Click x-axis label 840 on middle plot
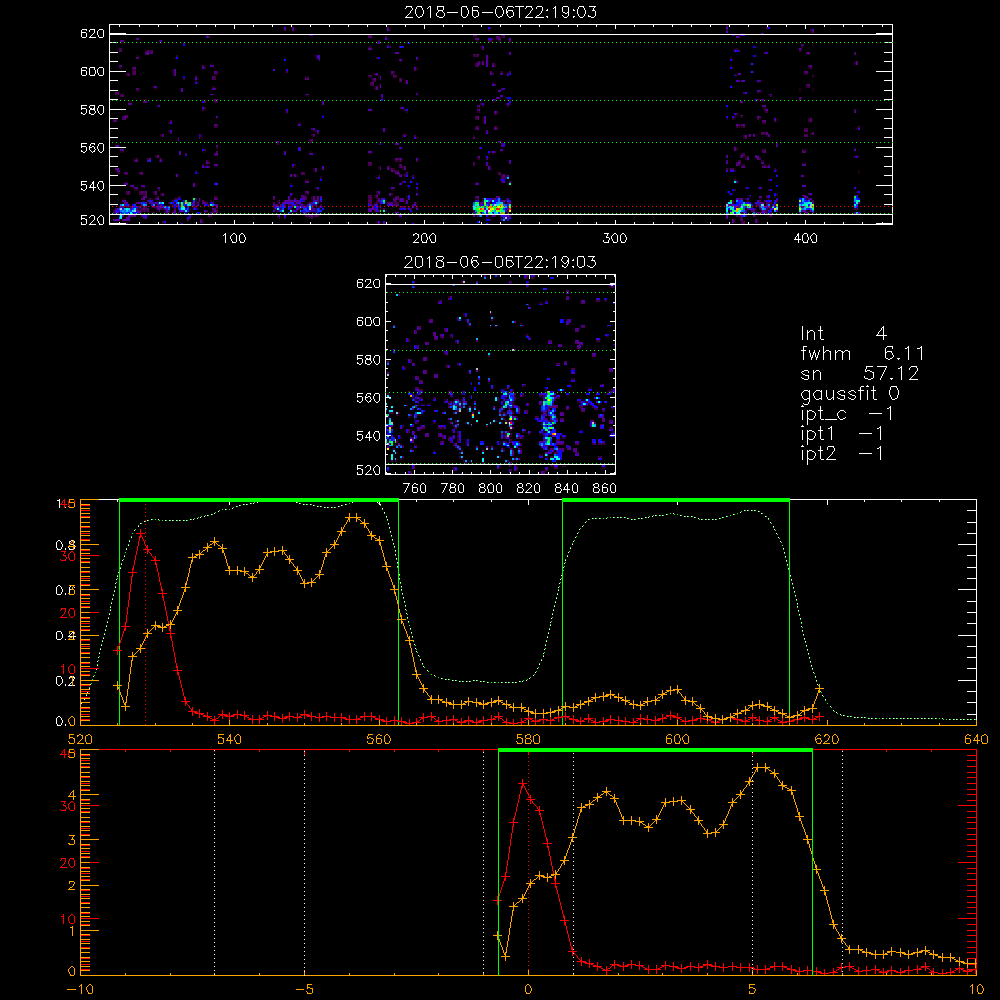The width and height of the screenshot is (1000, 1000). tap(566, 489)
